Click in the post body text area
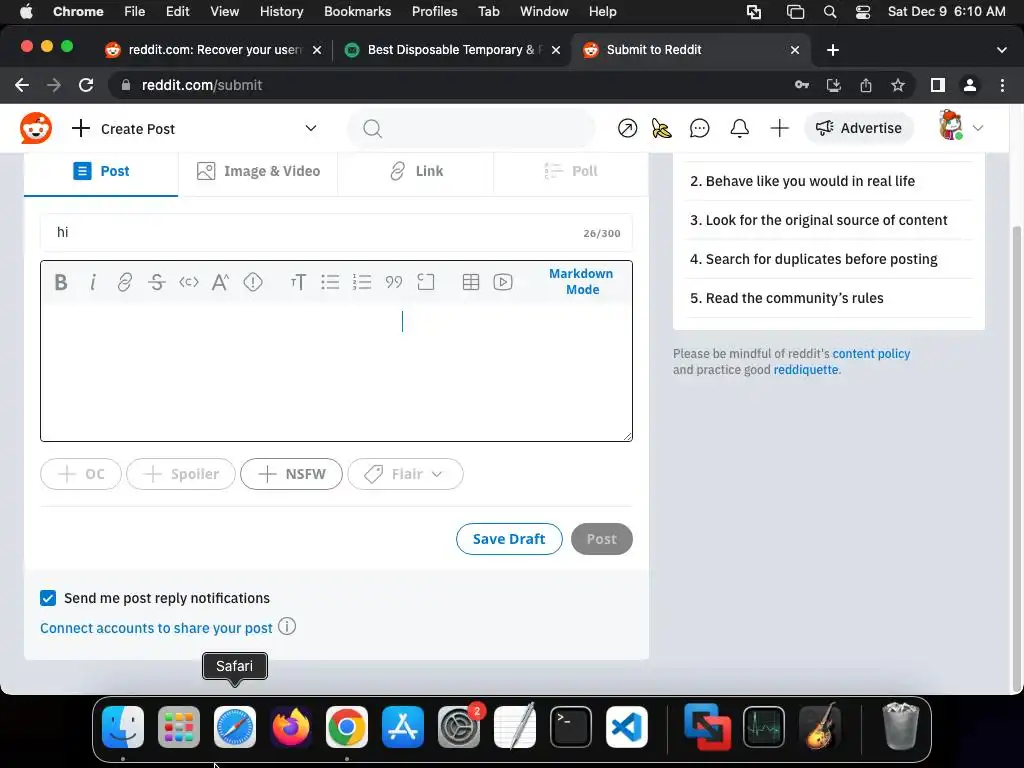1024x768 pixels. coord(336,372)
